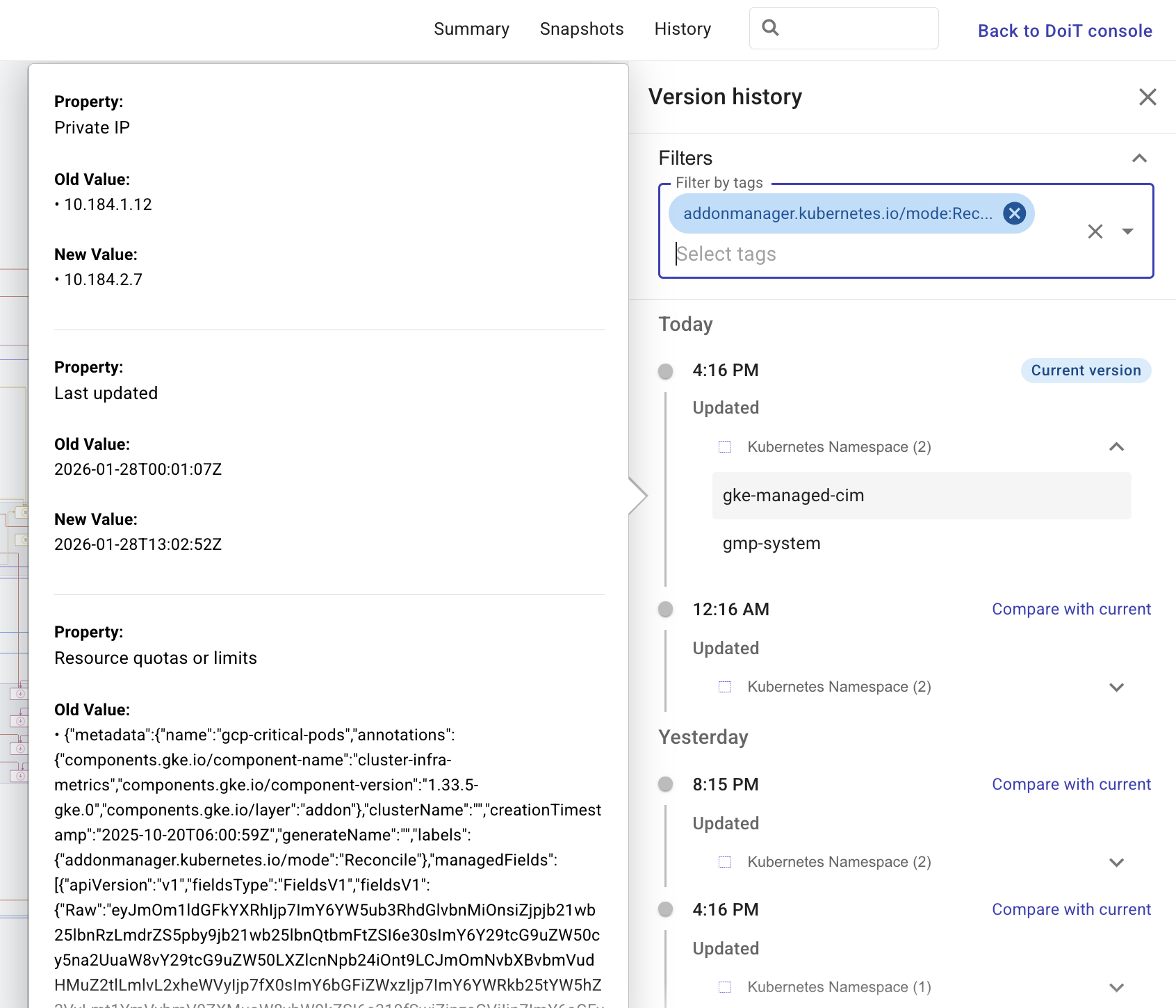Collapse the Kubernetes Namespace list under current version

pos(1116,447)
